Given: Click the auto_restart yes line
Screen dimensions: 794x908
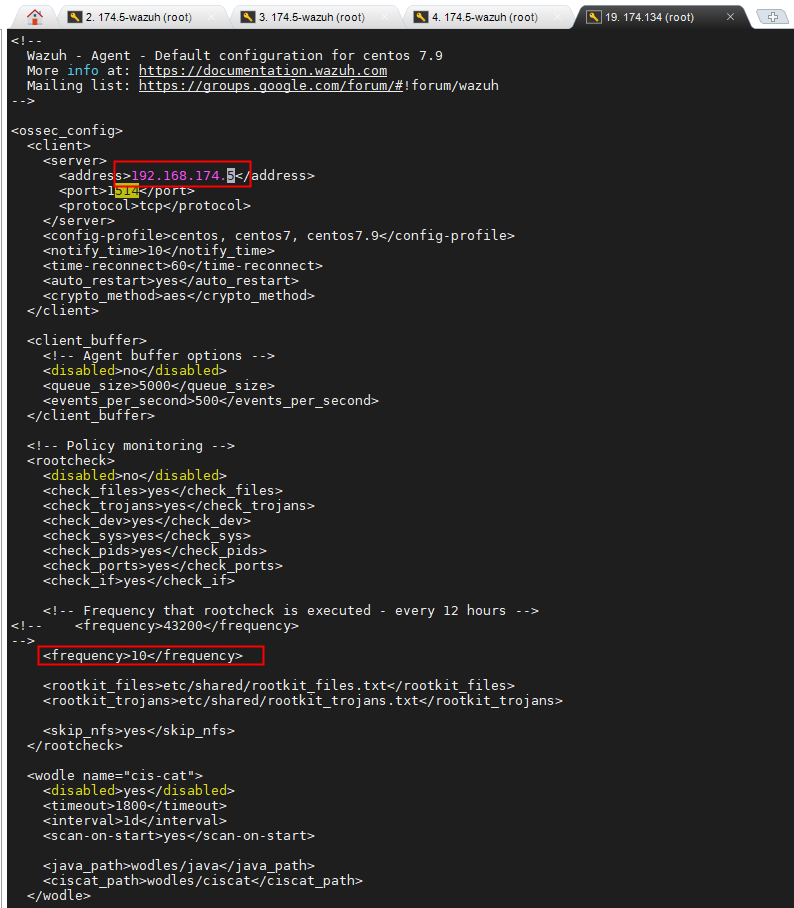Looking at the screenshot, I should point(171,281).
